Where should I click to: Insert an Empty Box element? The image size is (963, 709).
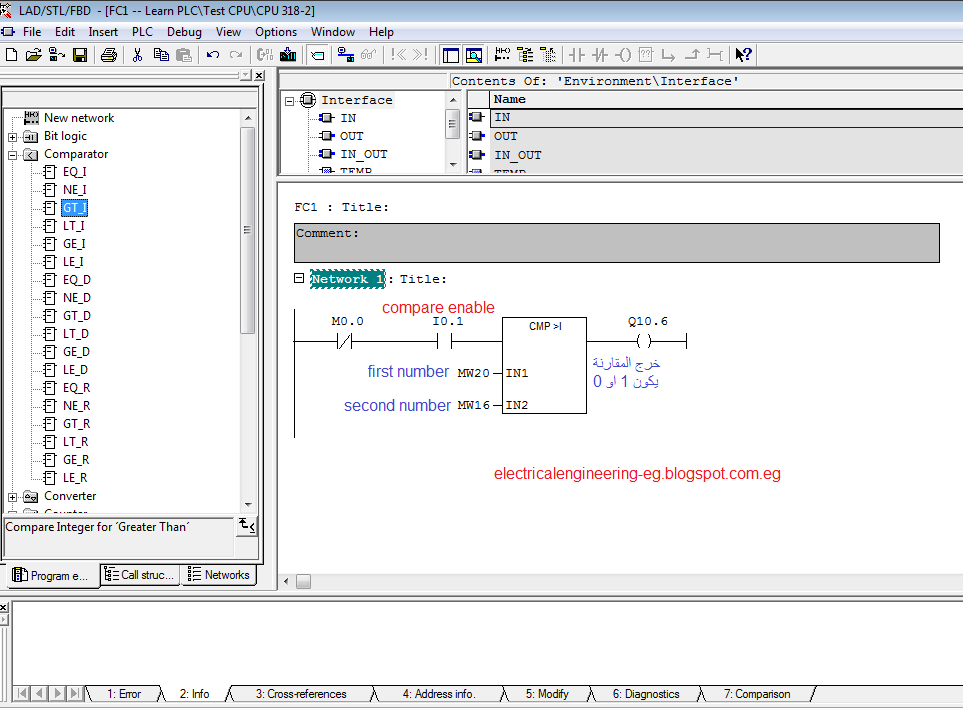coord(645,55)
